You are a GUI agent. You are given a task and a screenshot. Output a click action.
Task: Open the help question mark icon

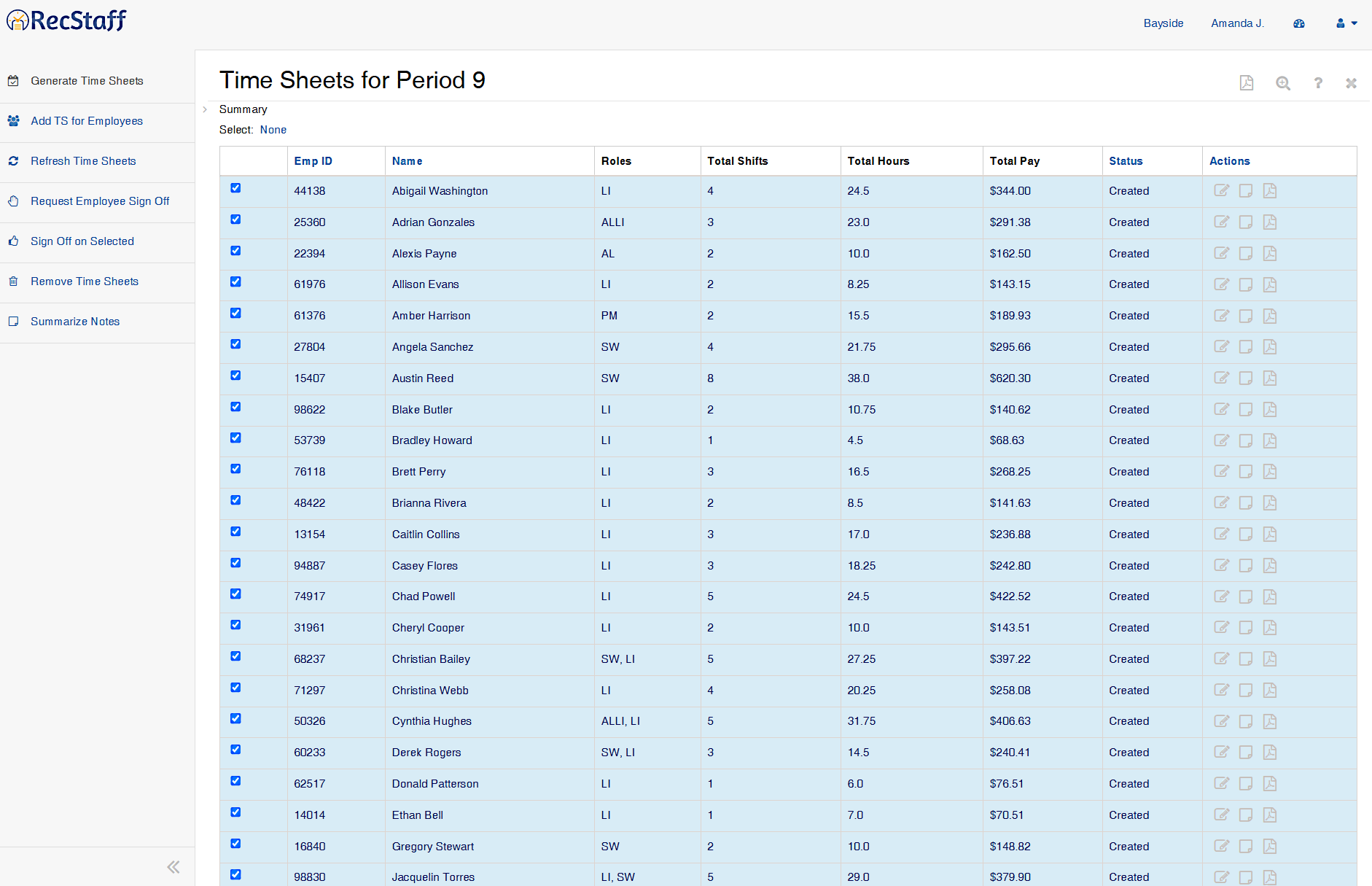[1318, 83]
